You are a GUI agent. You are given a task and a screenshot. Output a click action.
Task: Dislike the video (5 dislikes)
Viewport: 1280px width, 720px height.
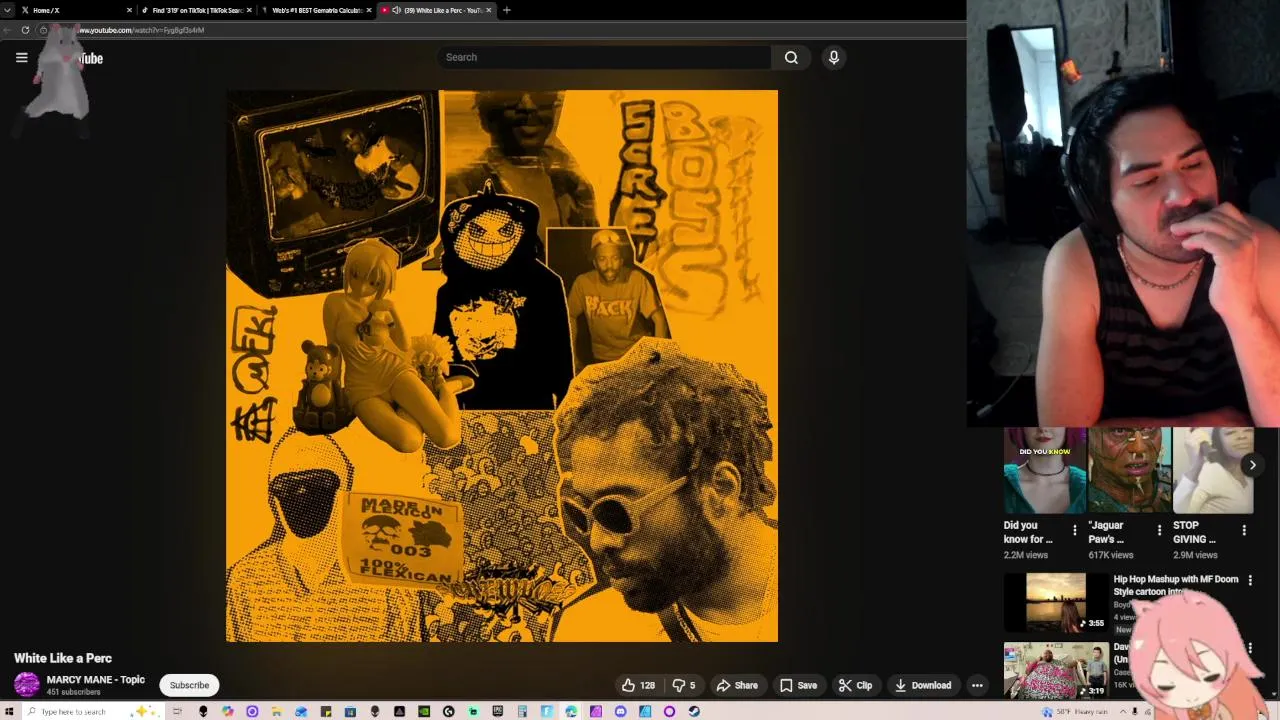click(x=684, y=685)
